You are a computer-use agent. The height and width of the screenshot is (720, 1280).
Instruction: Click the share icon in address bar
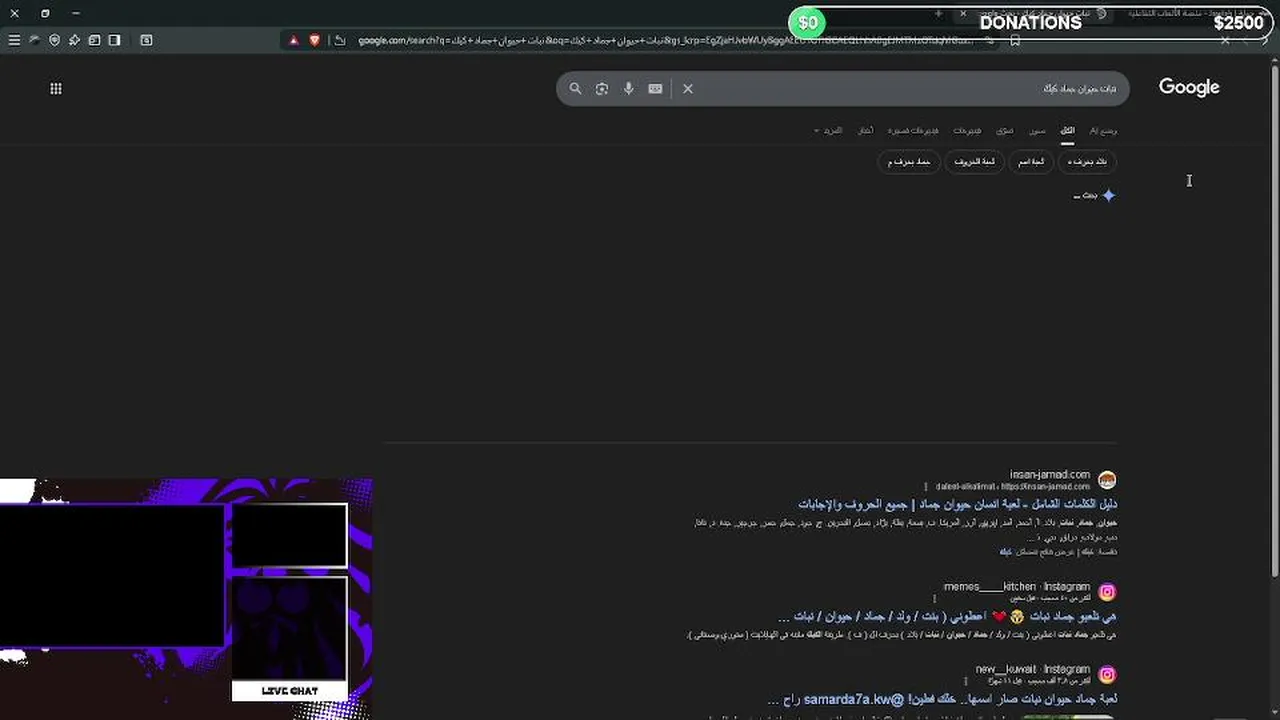click(340, 40)
